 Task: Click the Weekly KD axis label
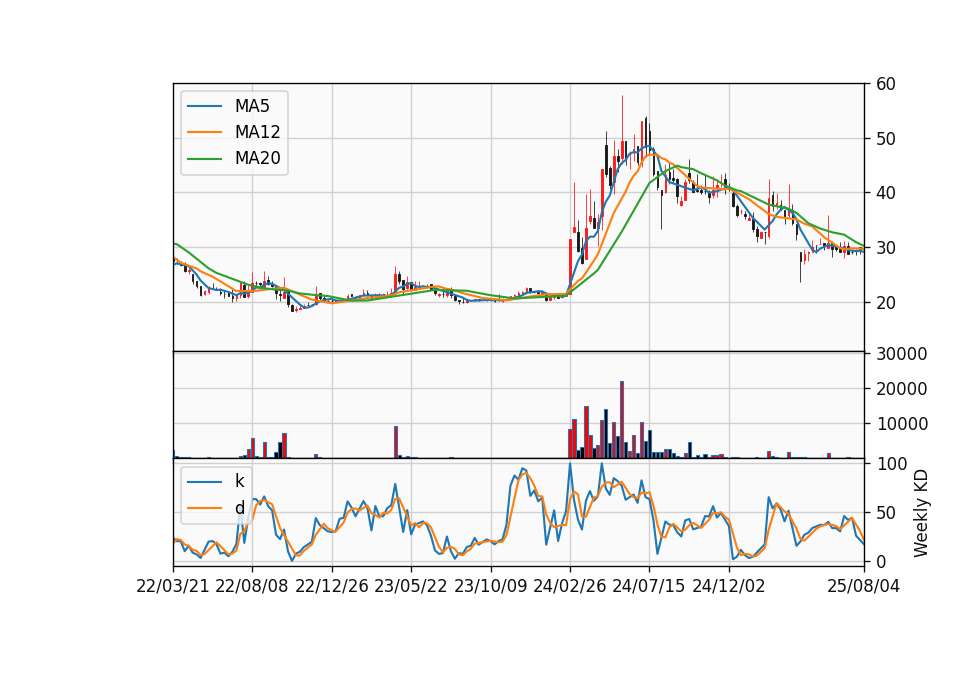point(920,513)
